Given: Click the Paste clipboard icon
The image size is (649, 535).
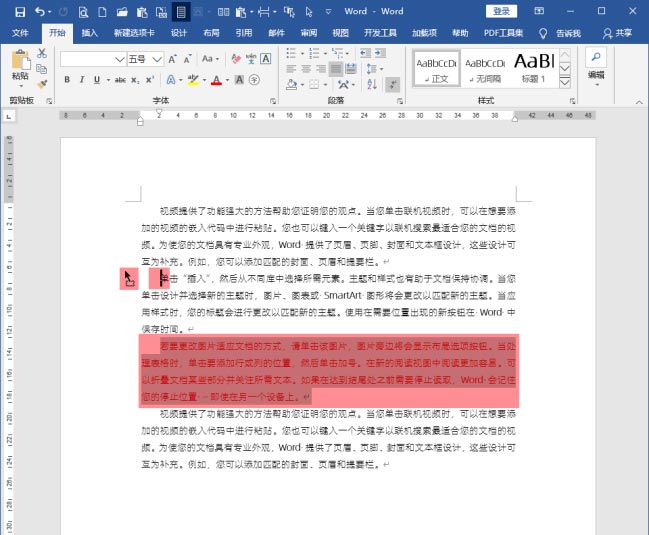Looking at the screenshot, I should coord(20,60).
